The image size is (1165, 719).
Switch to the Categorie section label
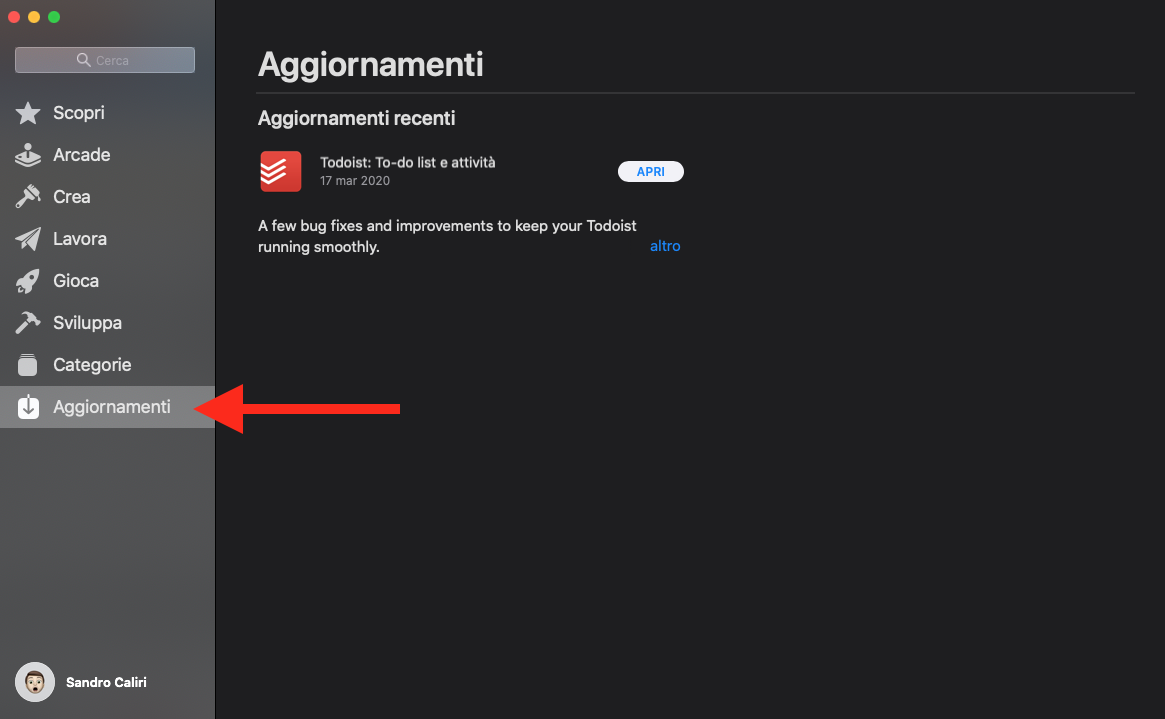pos(92,365)
